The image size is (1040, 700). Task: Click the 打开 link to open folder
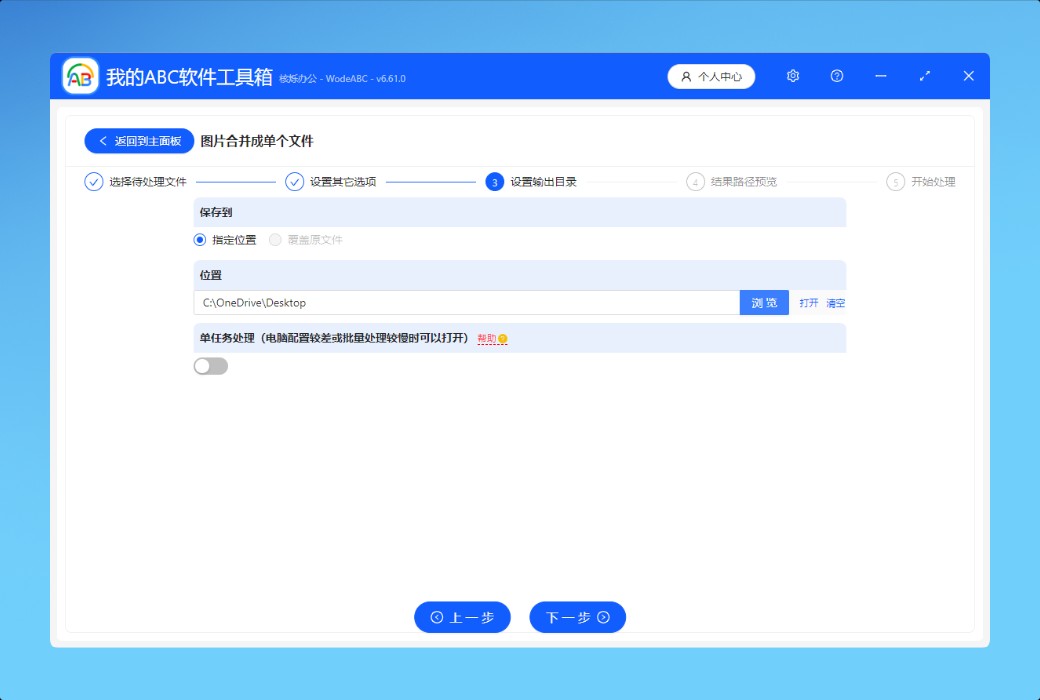[808, 303]
